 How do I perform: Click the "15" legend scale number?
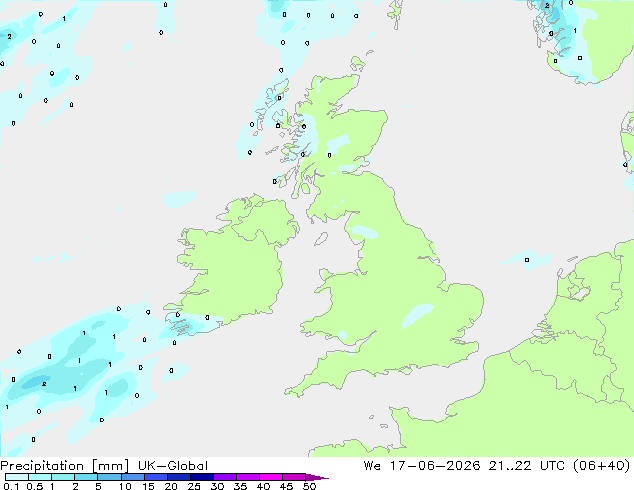point(148,486)
